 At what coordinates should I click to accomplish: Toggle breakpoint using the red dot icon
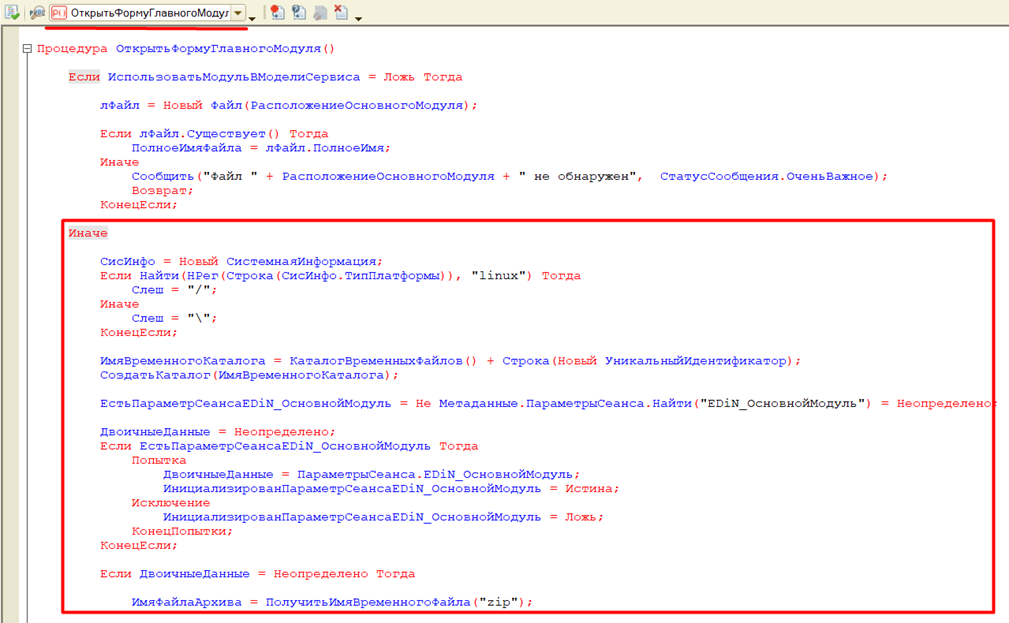coord(276,13)
